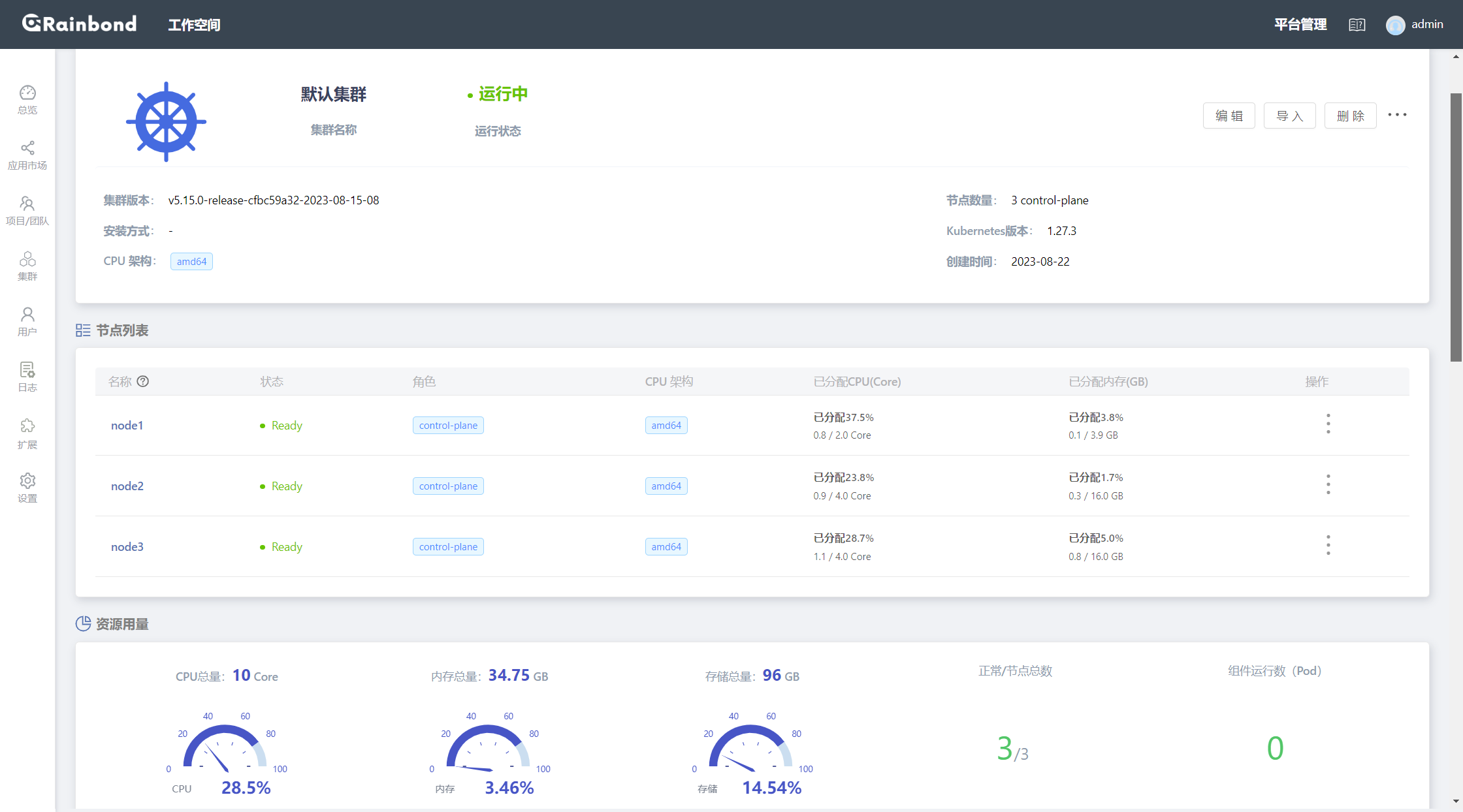Open more actions menu for node2
The image size is (1463, 812).
[1328, 485]
